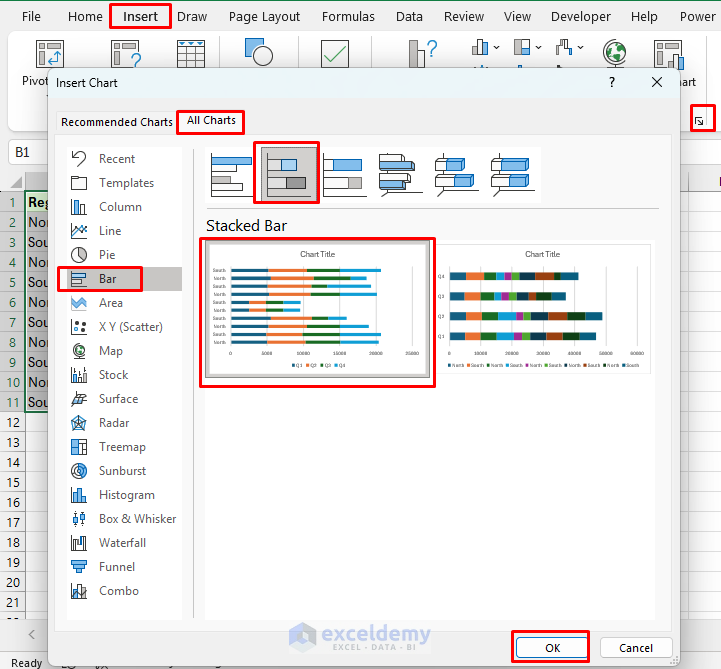Open the Recent chart category
The height and width of the screenshot is (669, 721).
coord(124,159)
